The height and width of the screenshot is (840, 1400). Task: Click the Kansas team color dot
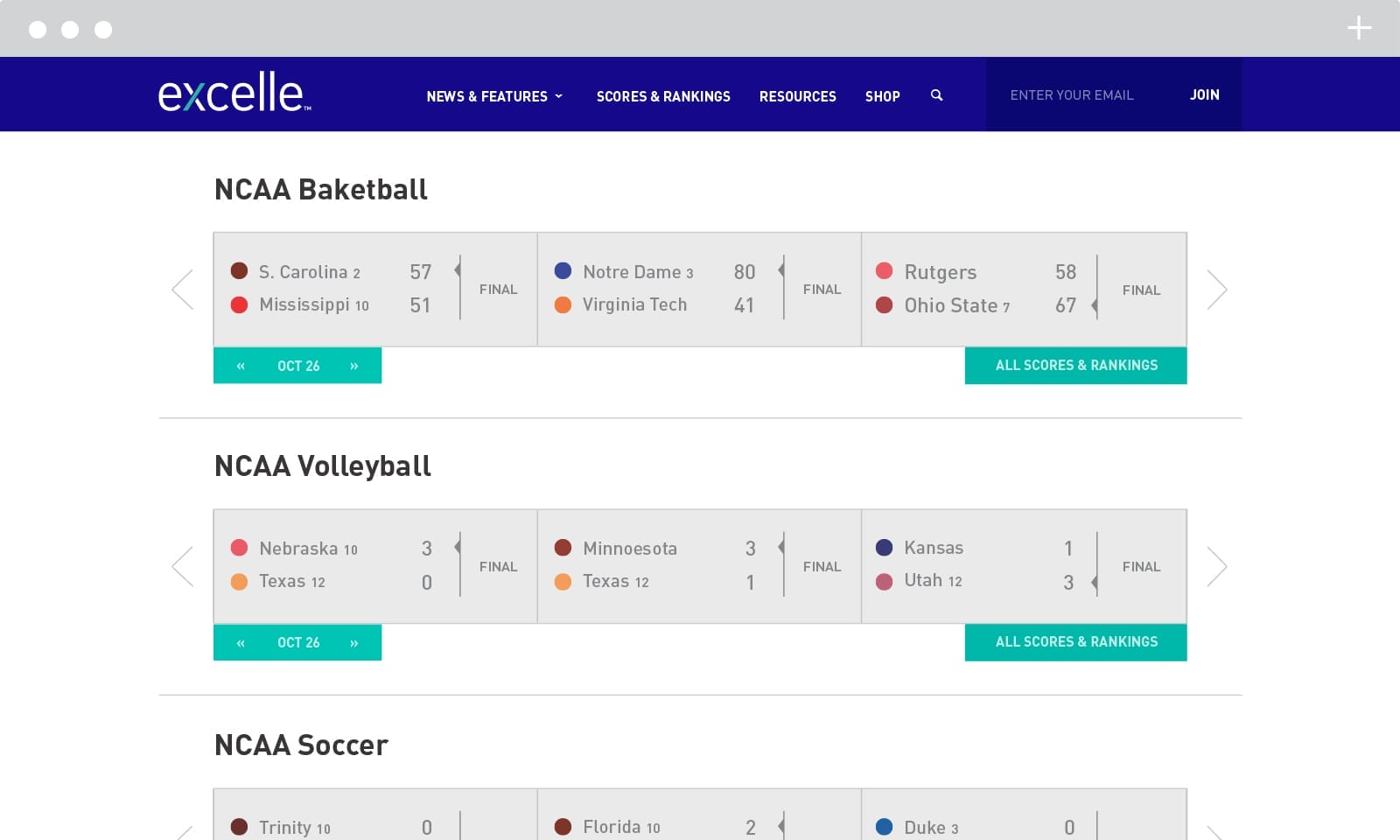pos(885,548)
